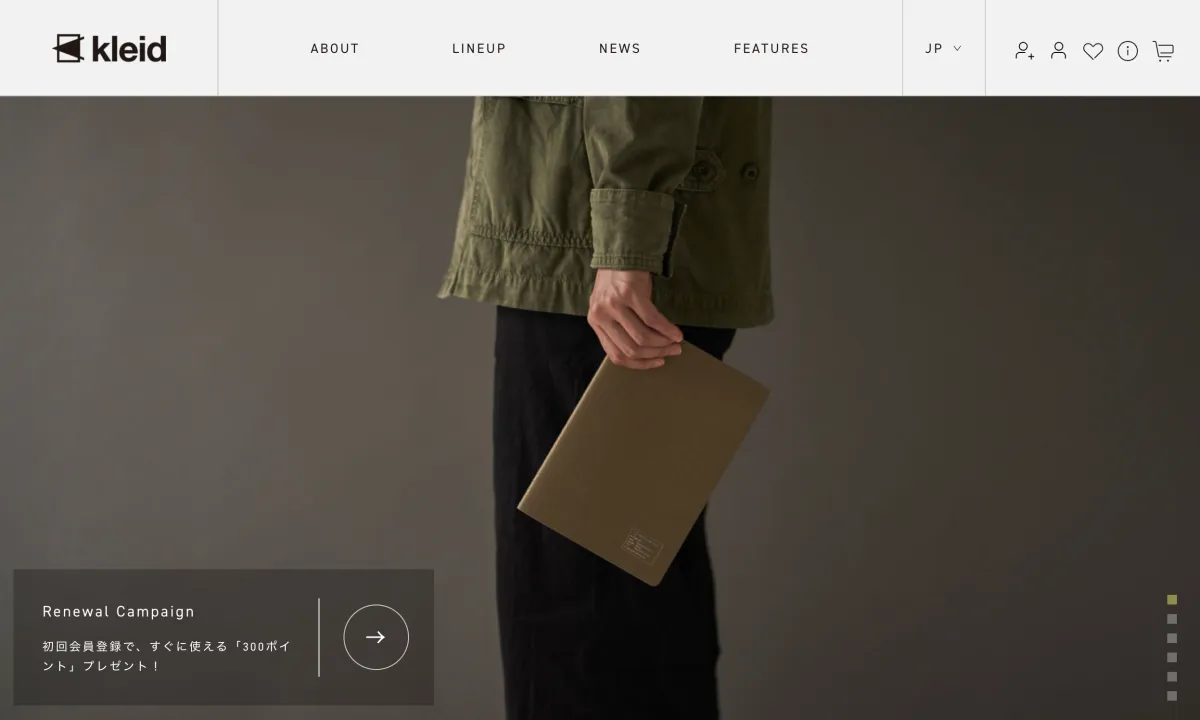1200x720 pixels.
Task: Open the shopping cart icon
Action: tap(1163, 51)
